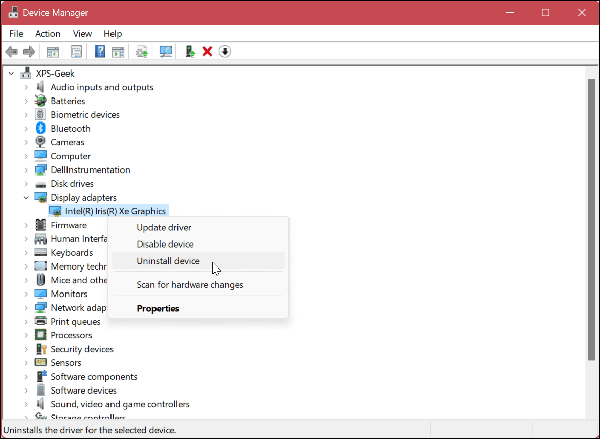Viewport: 600px width, 439px height.
Task: Expand the Monitors category arrow
Action: (x=26, y=294)
